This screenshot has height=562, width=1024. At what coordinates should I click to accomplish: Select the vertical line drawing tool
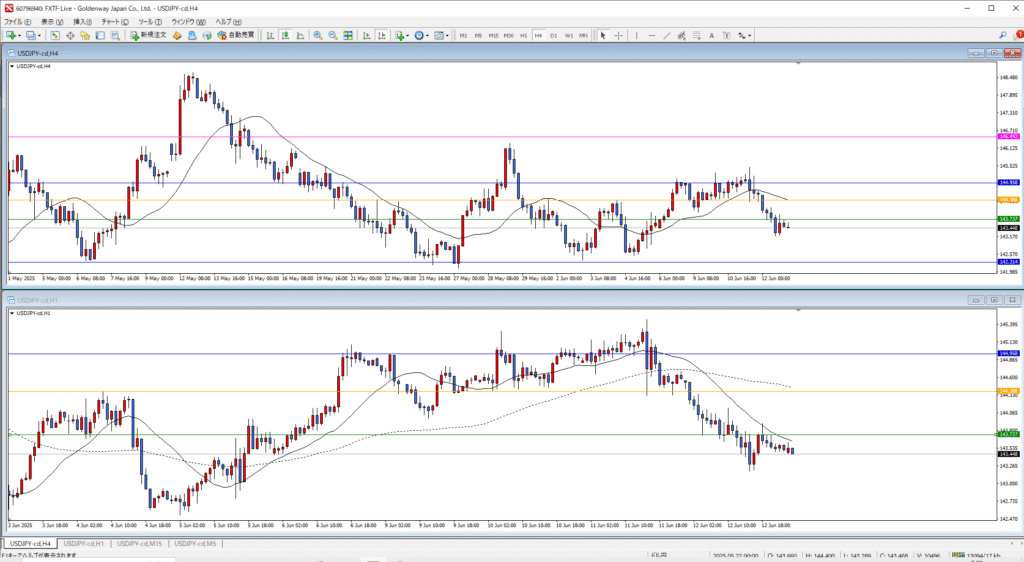637,35
